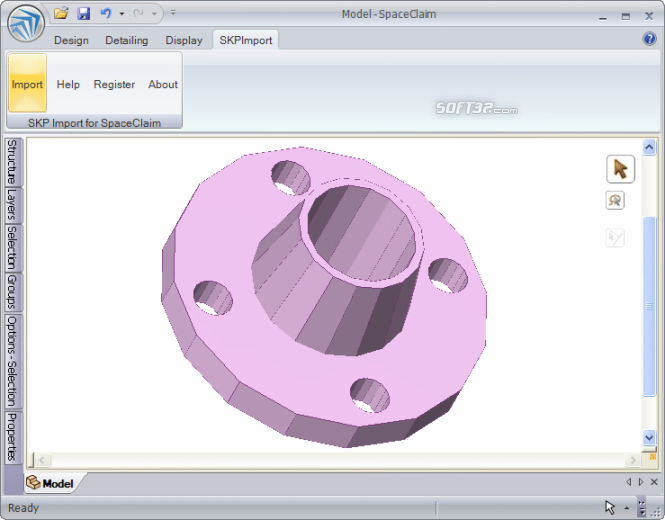Click the Open folder icon
Screen dimensions: 665x520
click(61, 13)
